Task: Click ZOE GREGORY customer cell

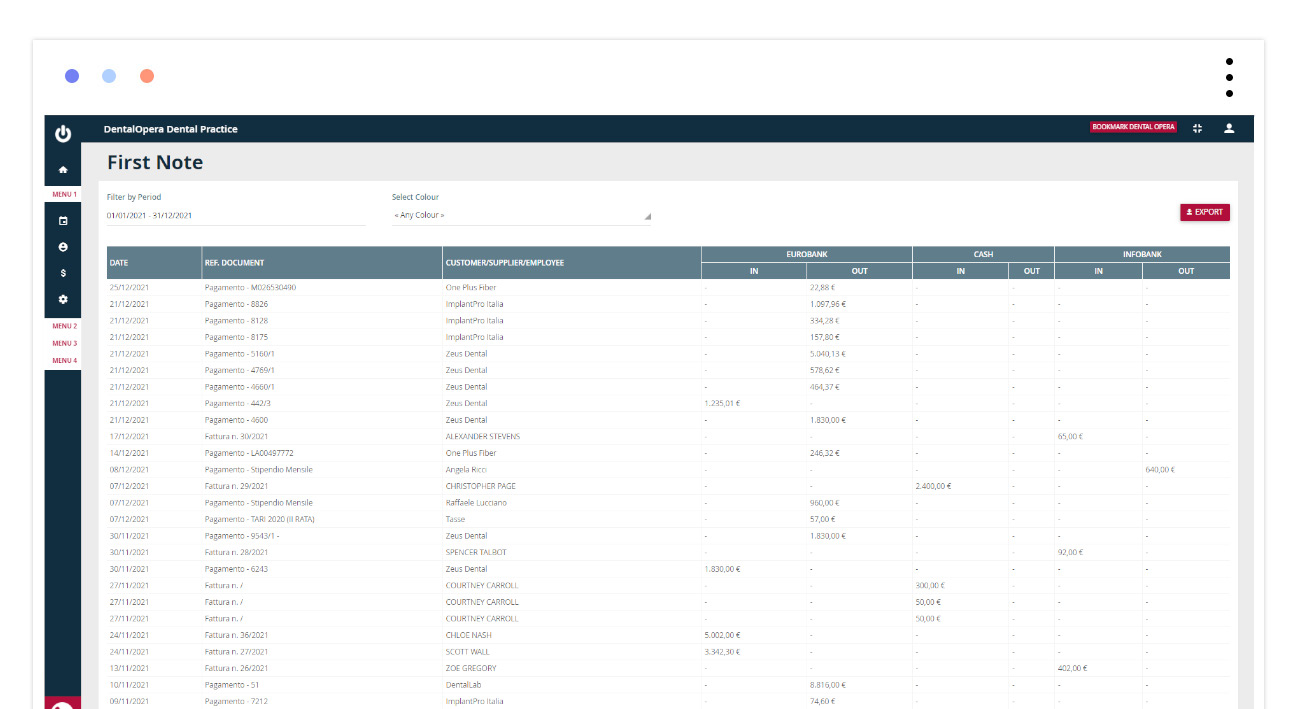Action: pyautogui.click(x=471, y=668)
